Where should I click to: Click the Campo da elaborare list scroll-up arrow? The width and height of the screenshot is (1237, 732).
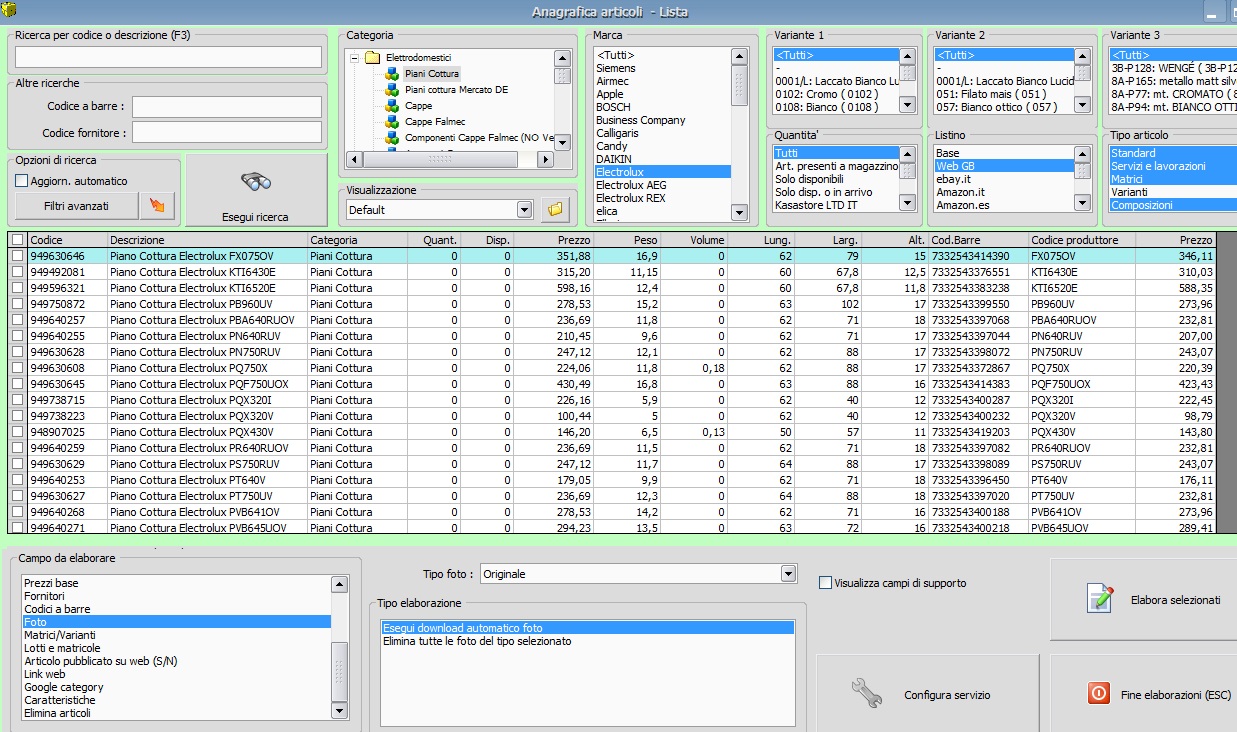click(x=340, y=584)
